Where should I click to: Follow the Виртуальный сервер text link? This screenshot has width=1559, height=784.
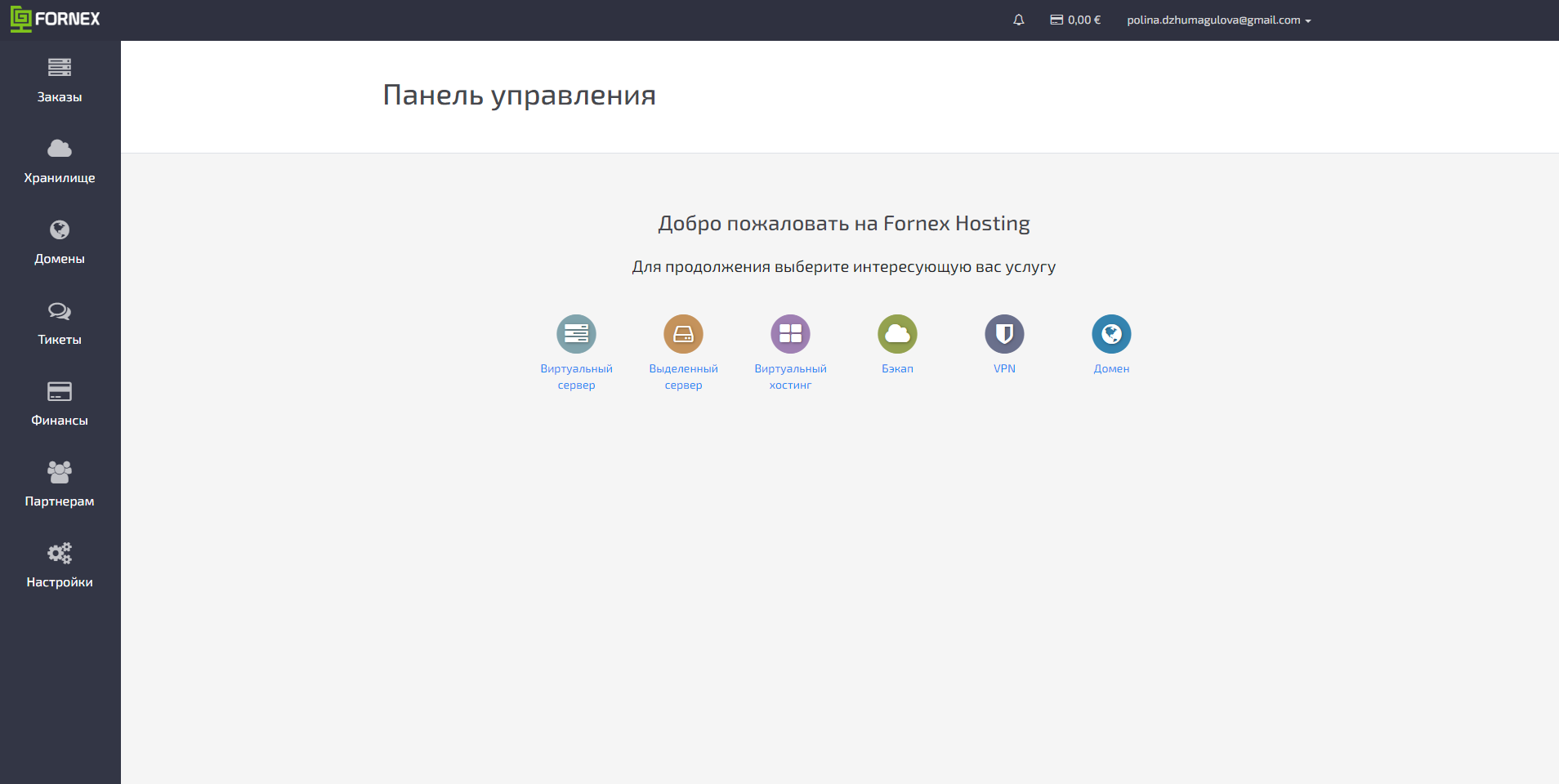pyautogui.click(x=576, y=376)
